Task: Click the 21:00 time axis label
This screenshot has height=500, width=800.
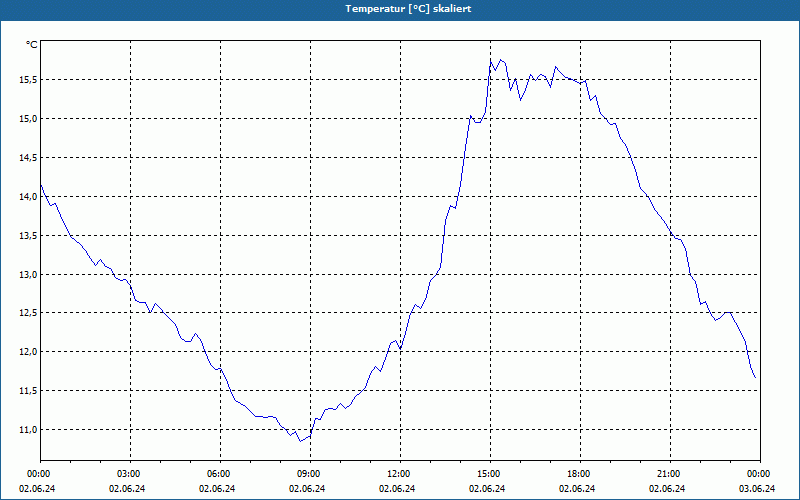Action: click(670, 474)
